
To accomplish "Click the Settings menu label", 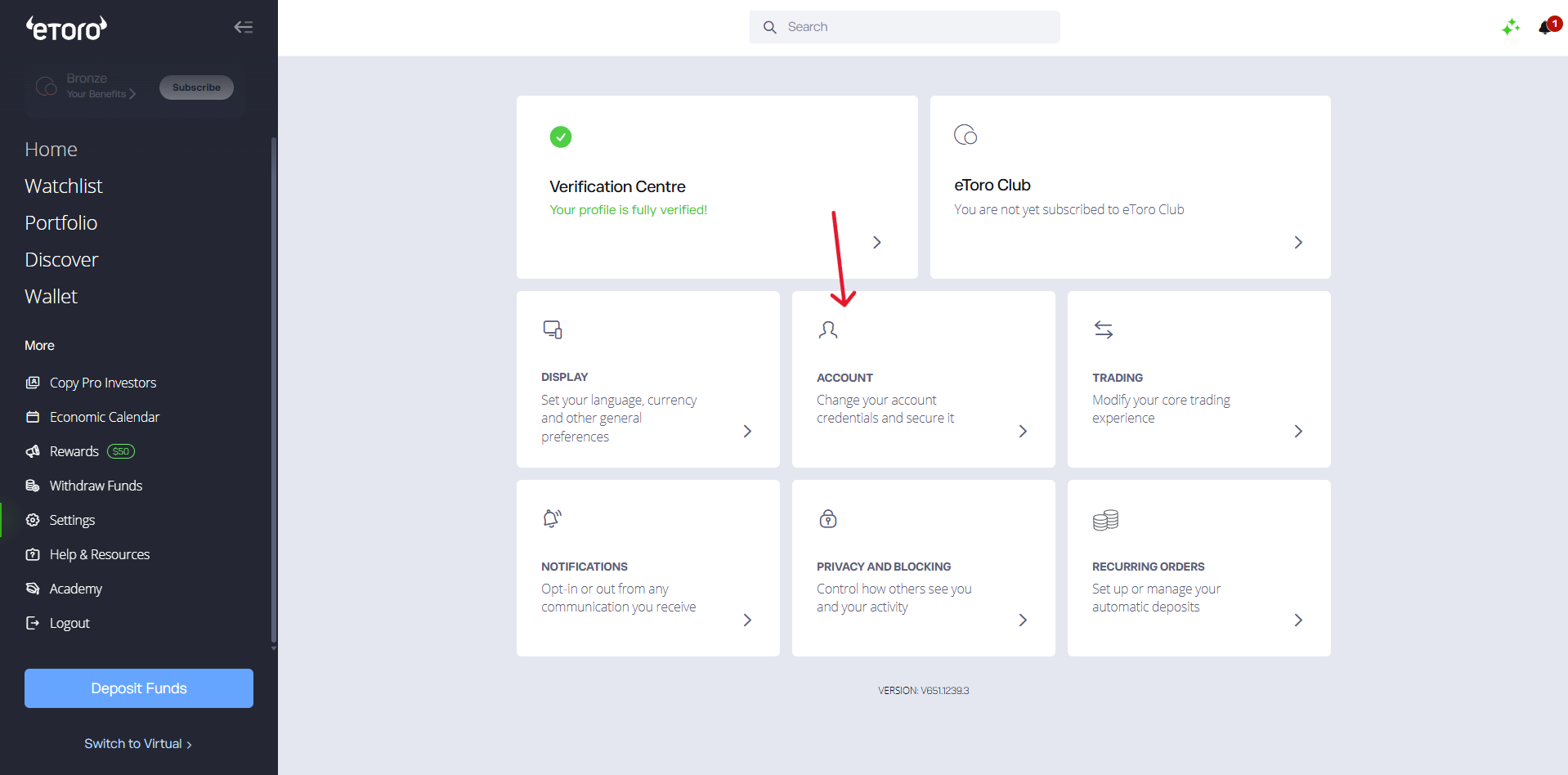I will click(x=72, y=520).
